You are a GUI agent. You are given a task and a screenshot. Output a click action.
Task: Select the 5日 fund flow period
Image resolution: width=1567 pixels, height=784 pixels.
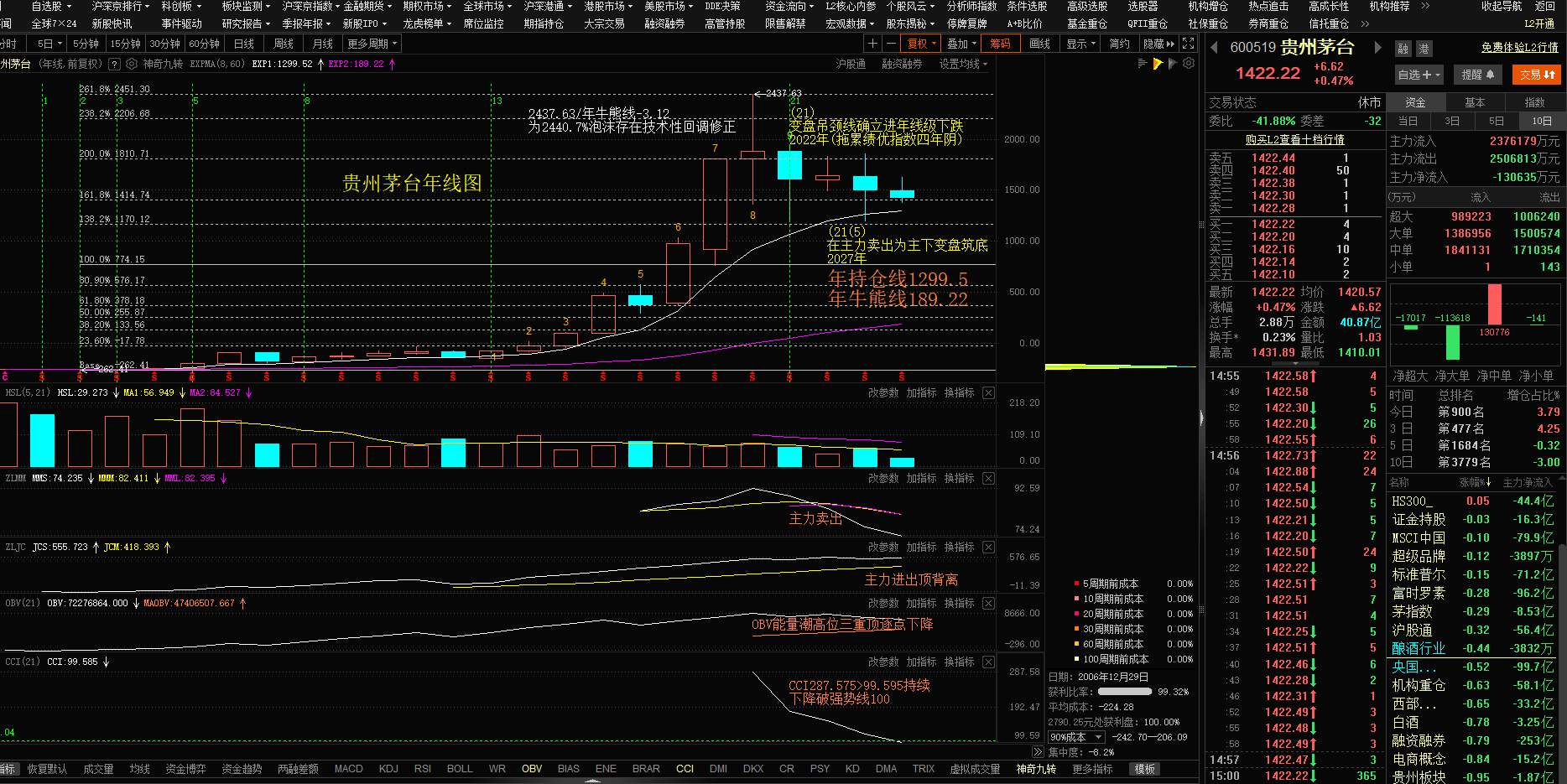[x=1497, y=121]
